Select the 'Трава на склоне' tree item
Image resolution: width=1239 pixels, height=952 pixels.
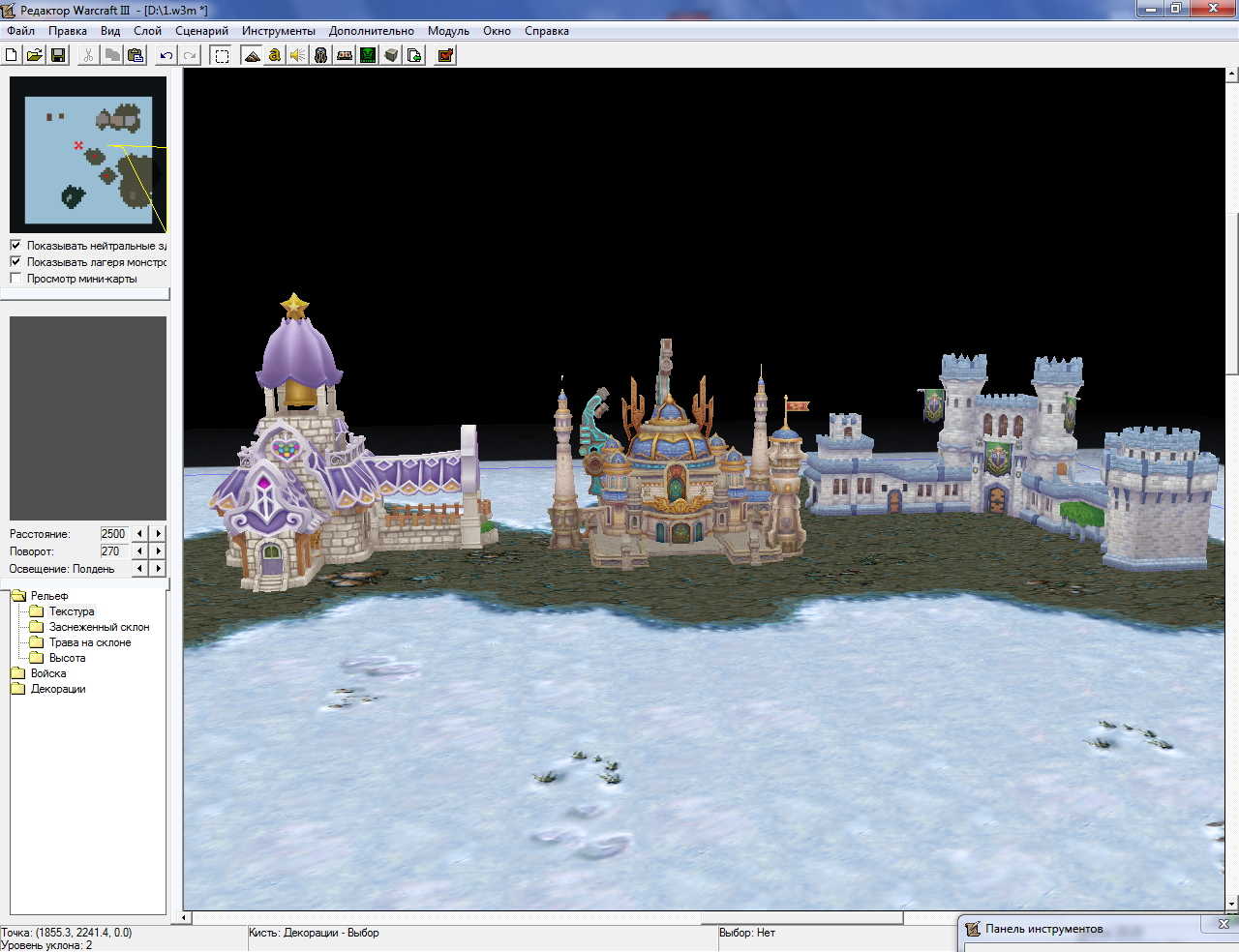[90, 642]
